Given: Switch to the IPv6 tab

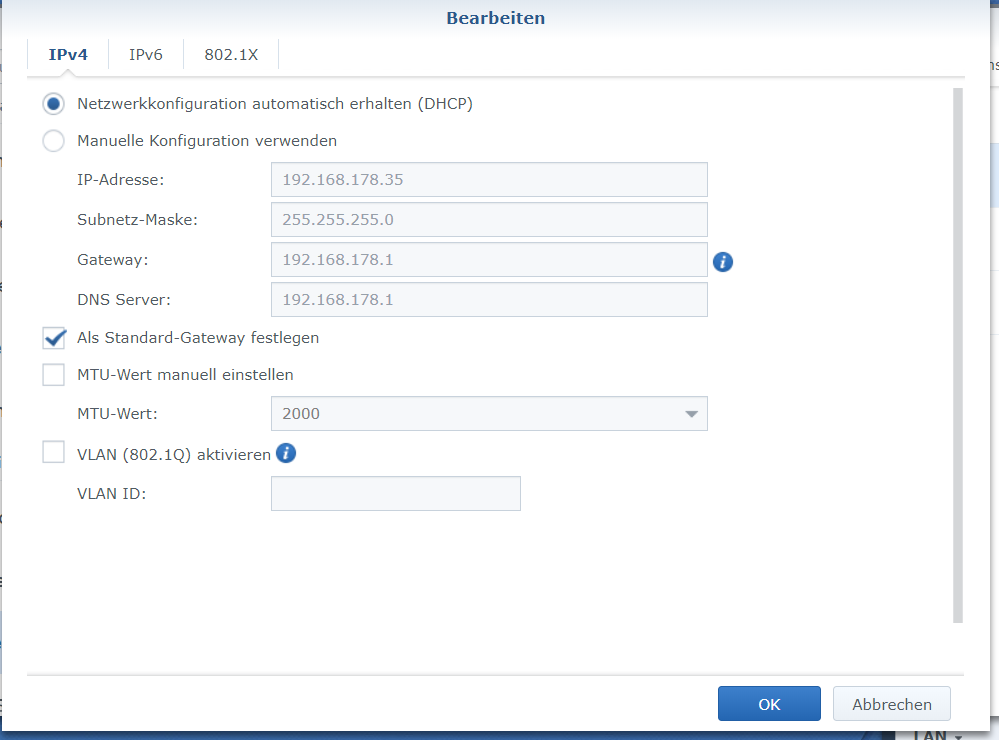Looking at the screenshot, I should pyautogui.click(x=146, y=55).
